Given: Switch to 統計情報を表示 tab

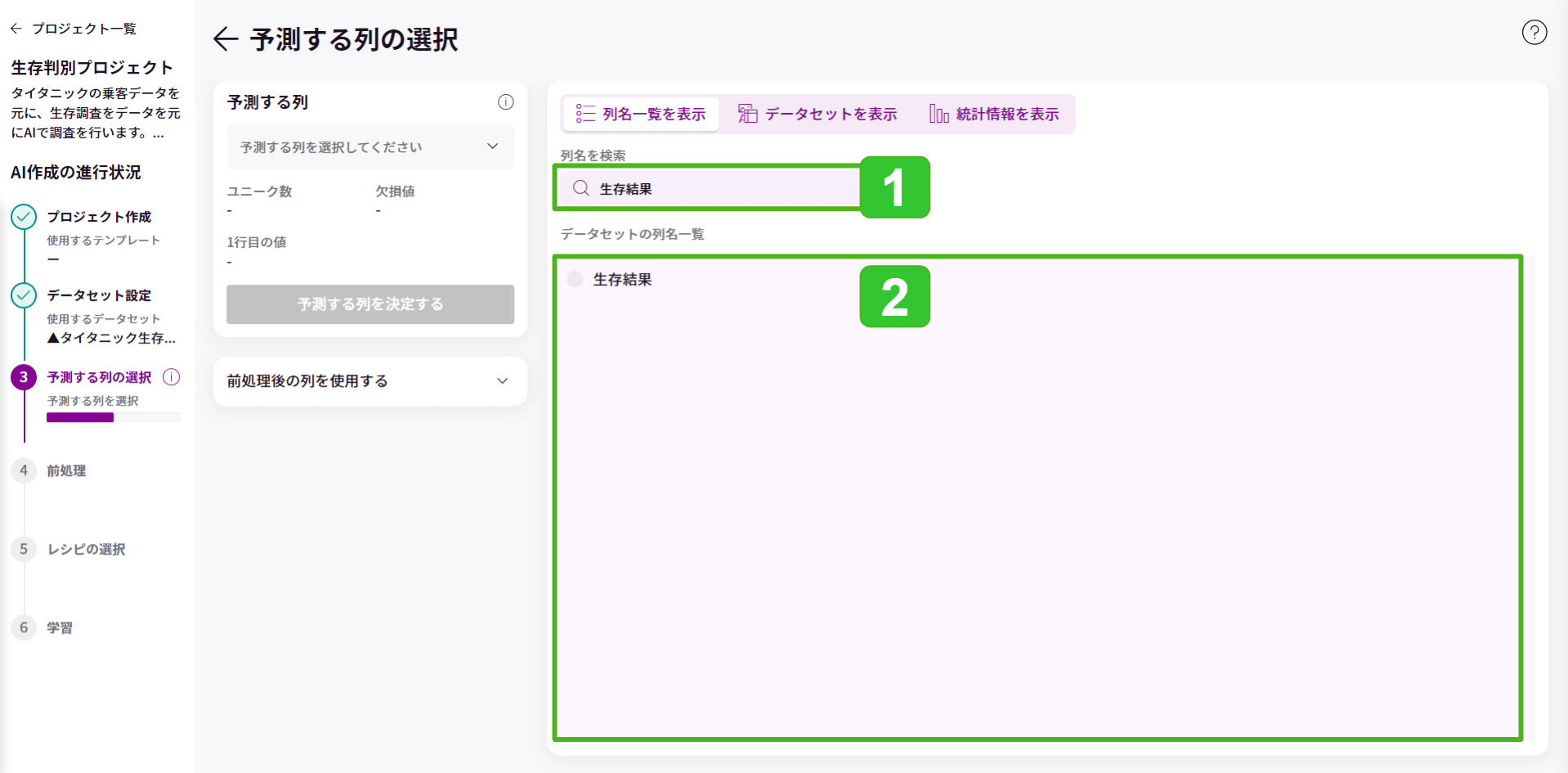Looking at the screenshot, I should pos(994,114).
